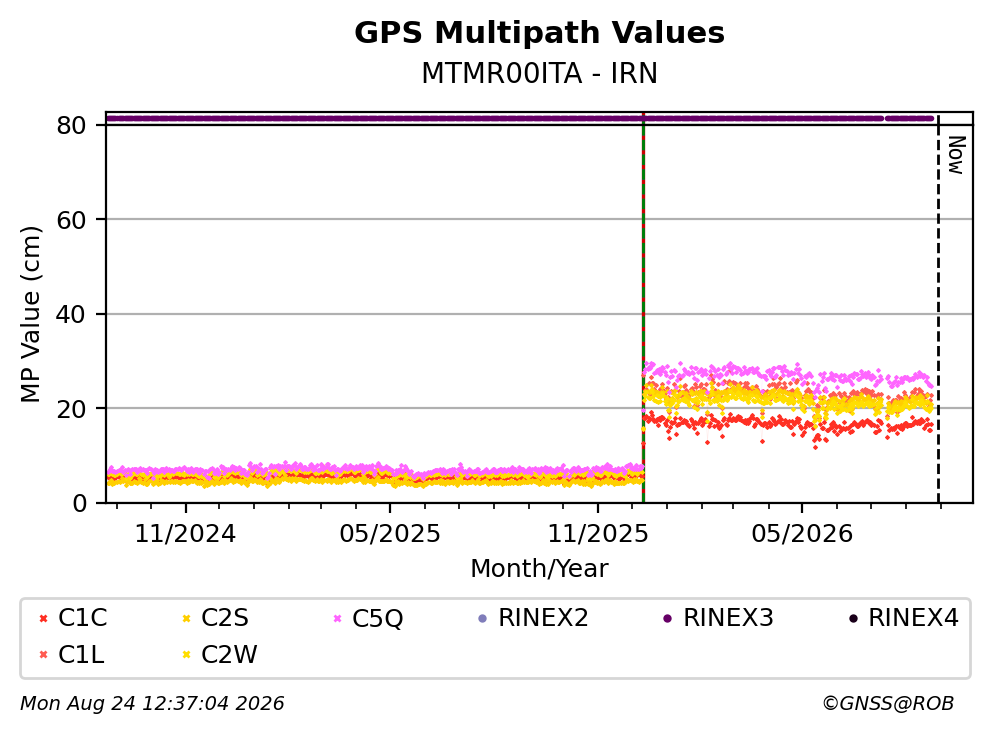993x734 pixels.
Task: Click the C2W legend marker
Action: point(186,655)
